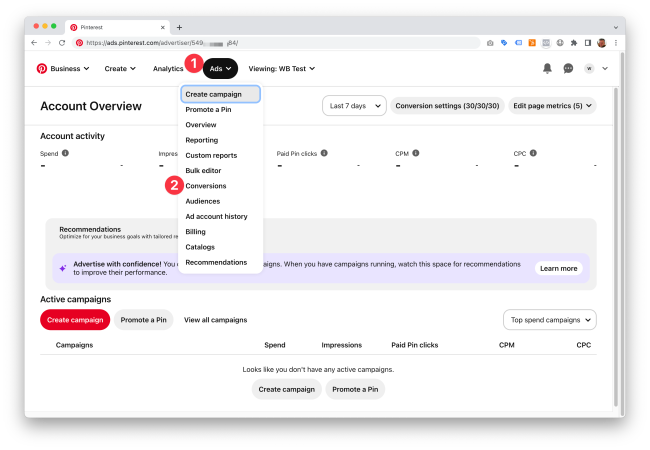Select Audiences from the Ads menu
Viewport: 650px width, 450px height.
tap(203, 201)
